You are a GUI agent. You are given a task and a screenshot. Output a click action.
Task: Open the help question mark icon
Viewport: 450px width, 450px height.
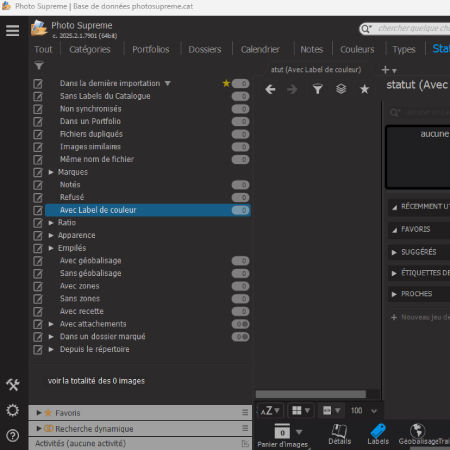pos(13,435)
